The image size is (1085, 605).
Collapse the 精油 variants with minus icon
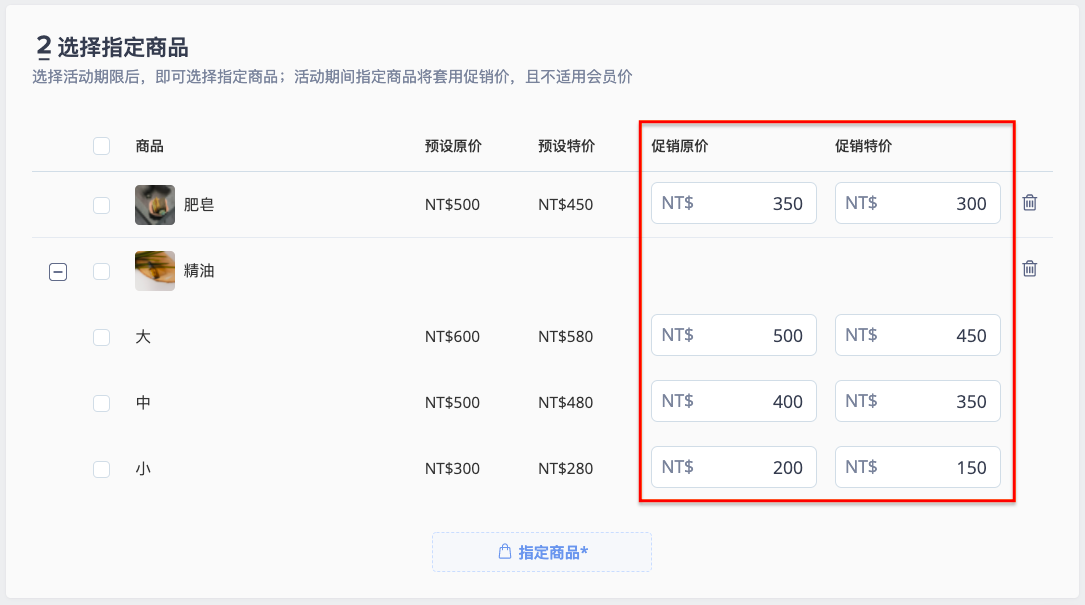pyautogui.click(x=58, y=271)
